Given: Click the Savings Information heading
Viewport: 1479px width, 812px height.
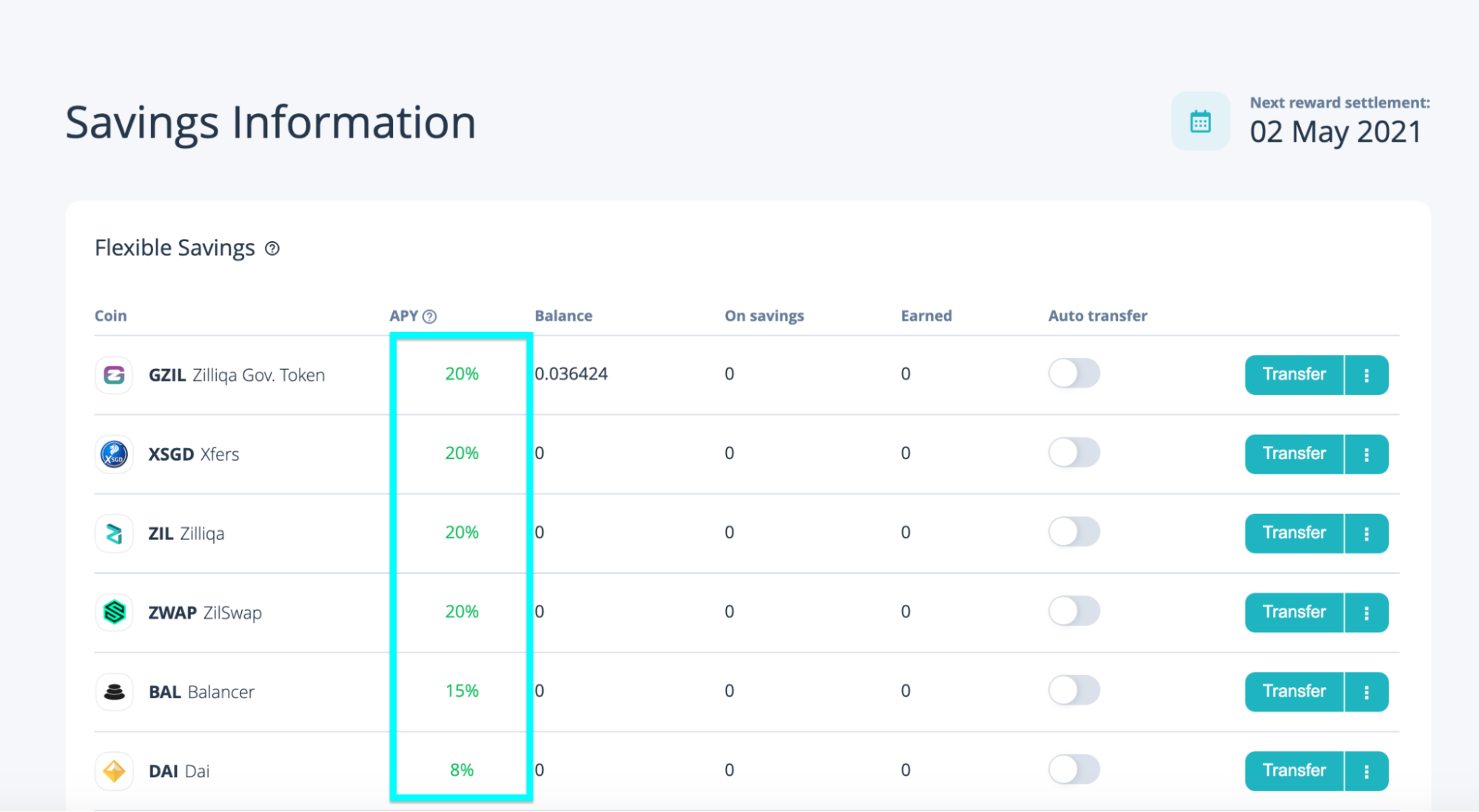Looking at the screenshot, I should [x=271, y=123].
